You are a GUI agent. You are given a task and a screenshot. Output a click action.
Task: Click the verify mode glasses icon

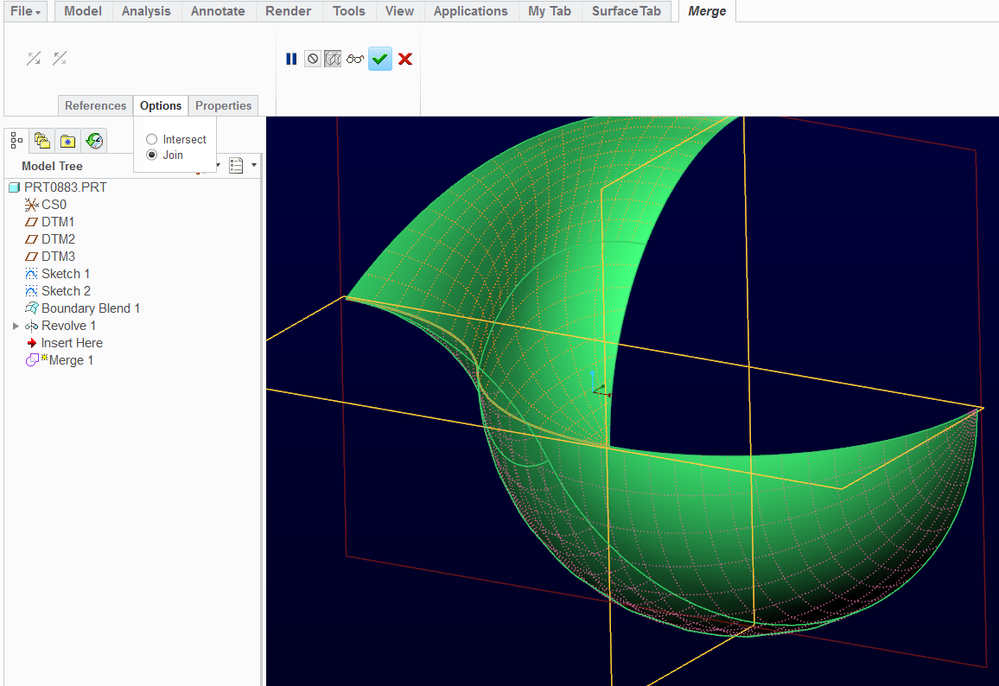[355, 59]
